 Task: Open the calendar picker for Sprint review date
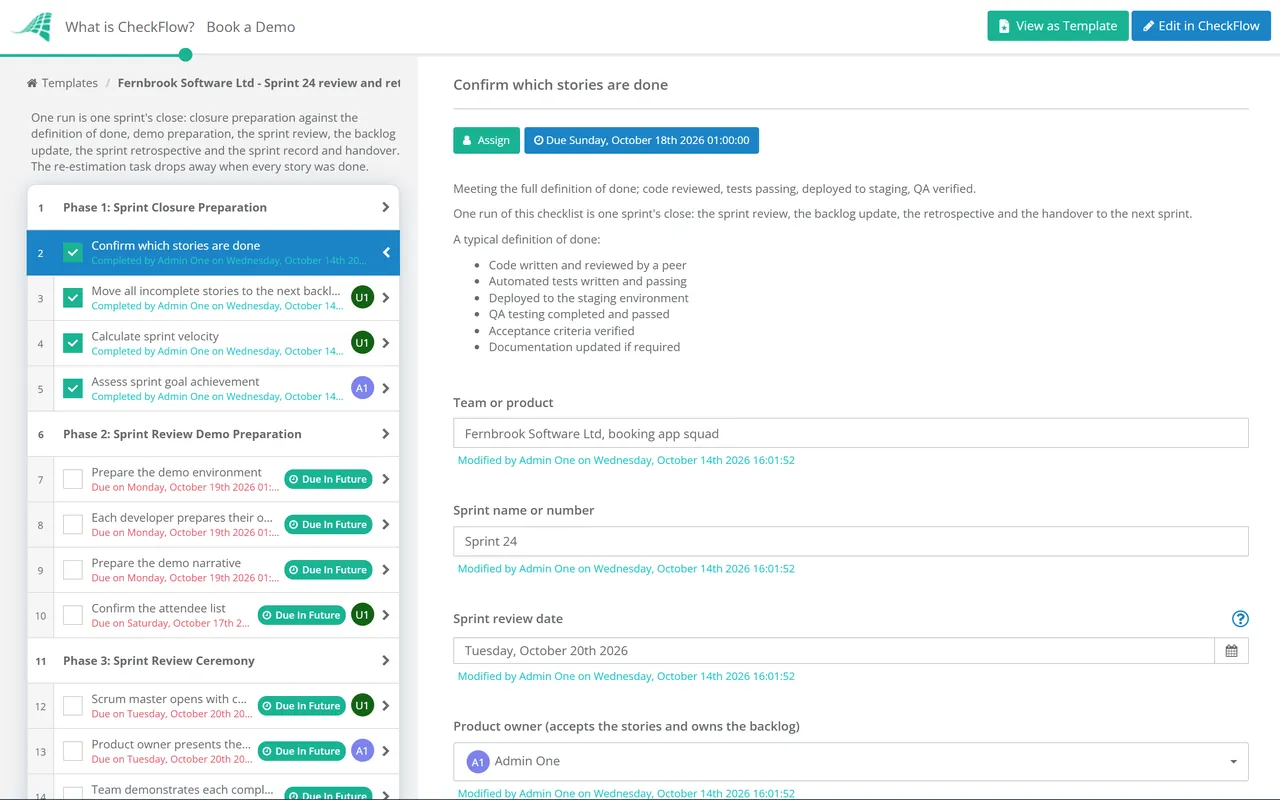[x=1231, y=651]
